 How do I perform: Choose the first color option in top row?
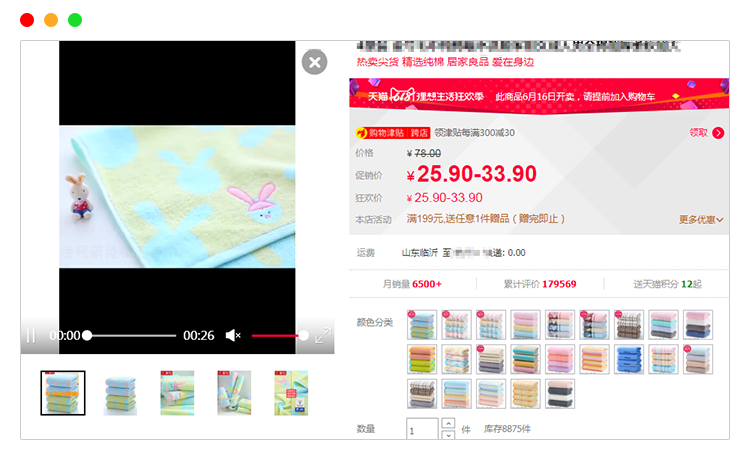(423, 324)
